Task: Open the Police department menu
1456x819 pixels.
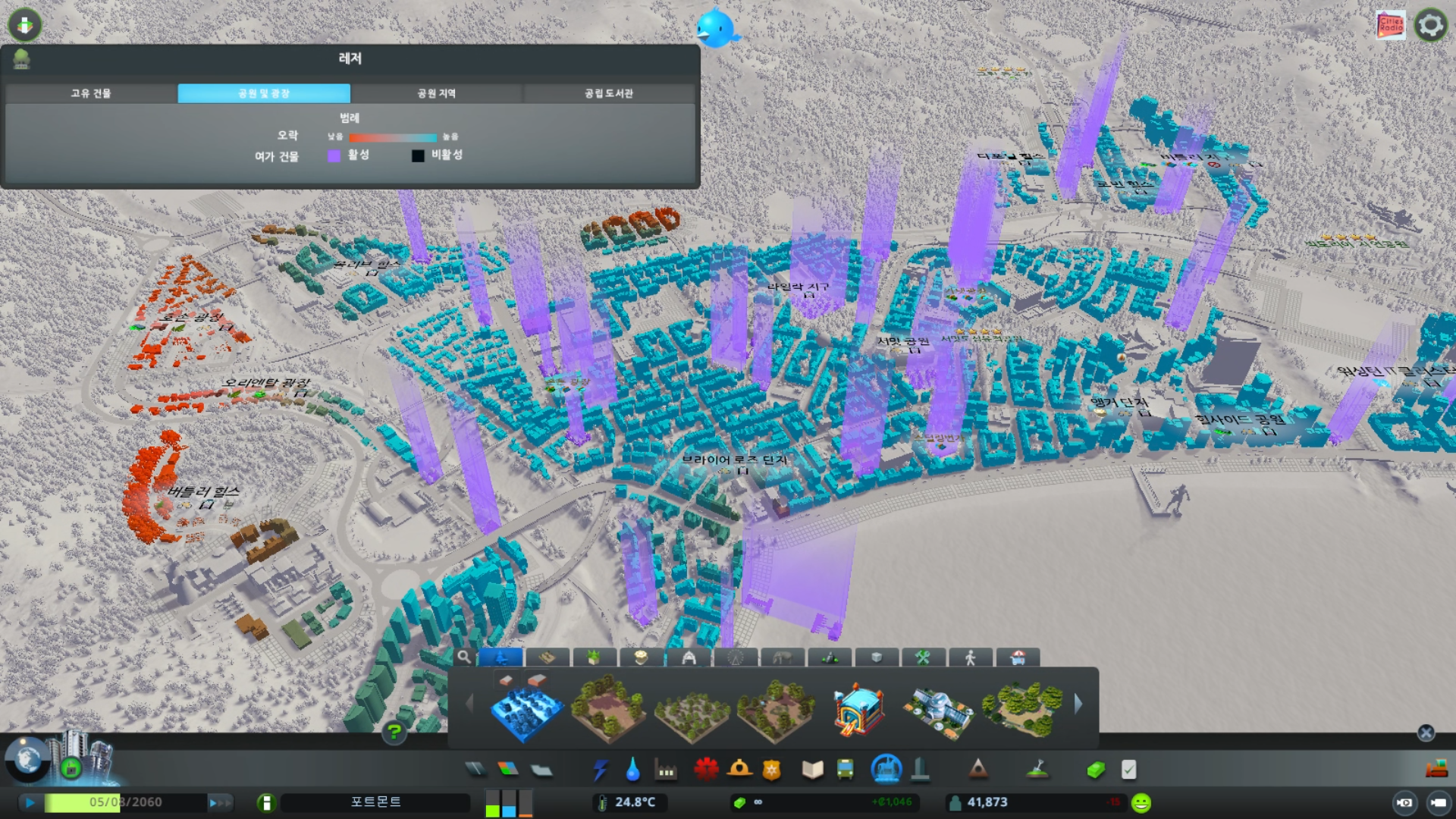Action: pos(771,770)
